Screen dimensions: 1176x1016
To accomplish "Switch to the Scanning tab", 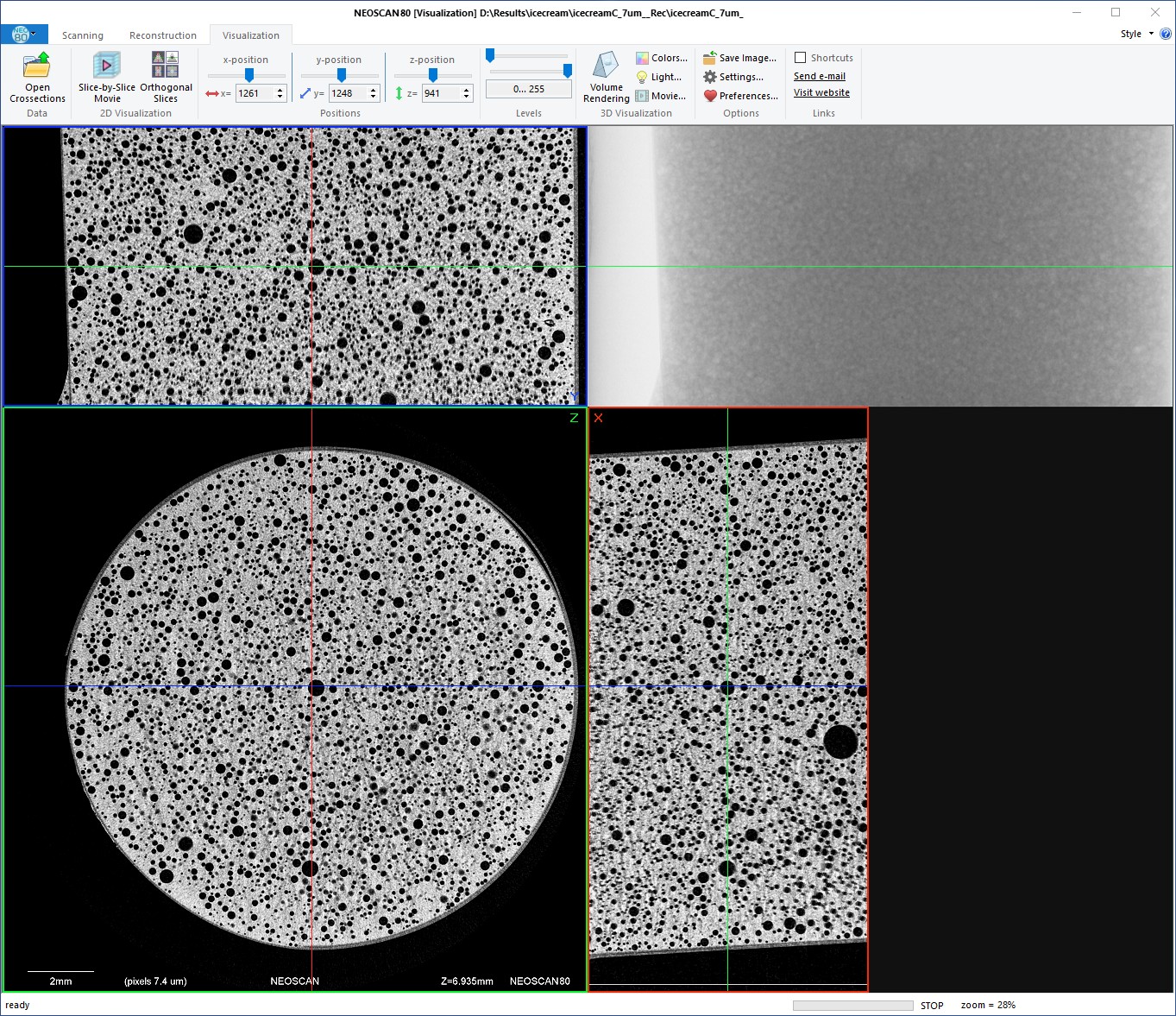I will click(83, 35).
